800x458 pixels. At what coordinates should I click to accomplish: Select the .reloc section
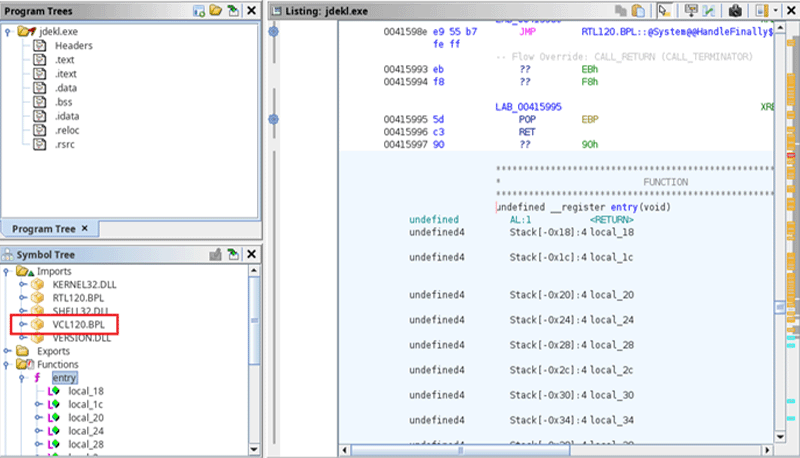[67, 130]
